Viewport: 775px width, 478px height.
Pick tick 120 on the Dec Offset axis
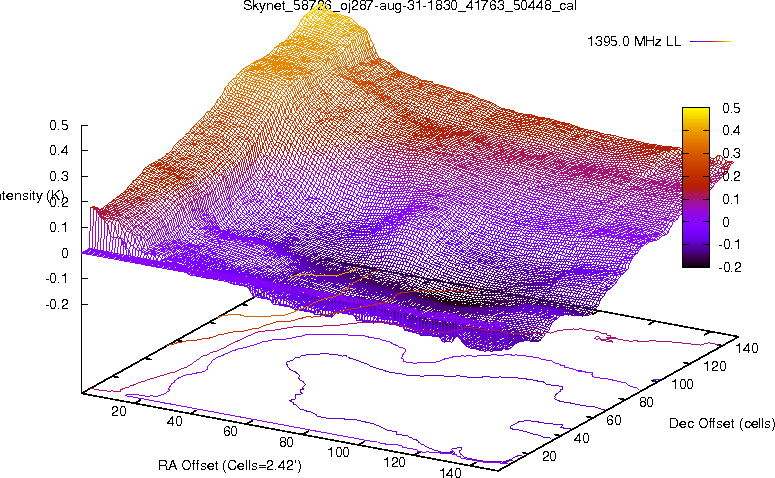tap(714, 366)
